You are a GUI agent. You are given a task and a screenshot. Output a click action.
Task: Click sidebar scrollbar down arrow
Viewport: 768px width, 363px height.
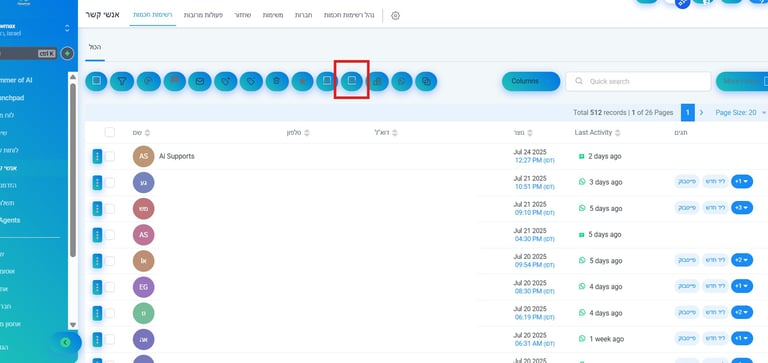[x=73, y=325]
